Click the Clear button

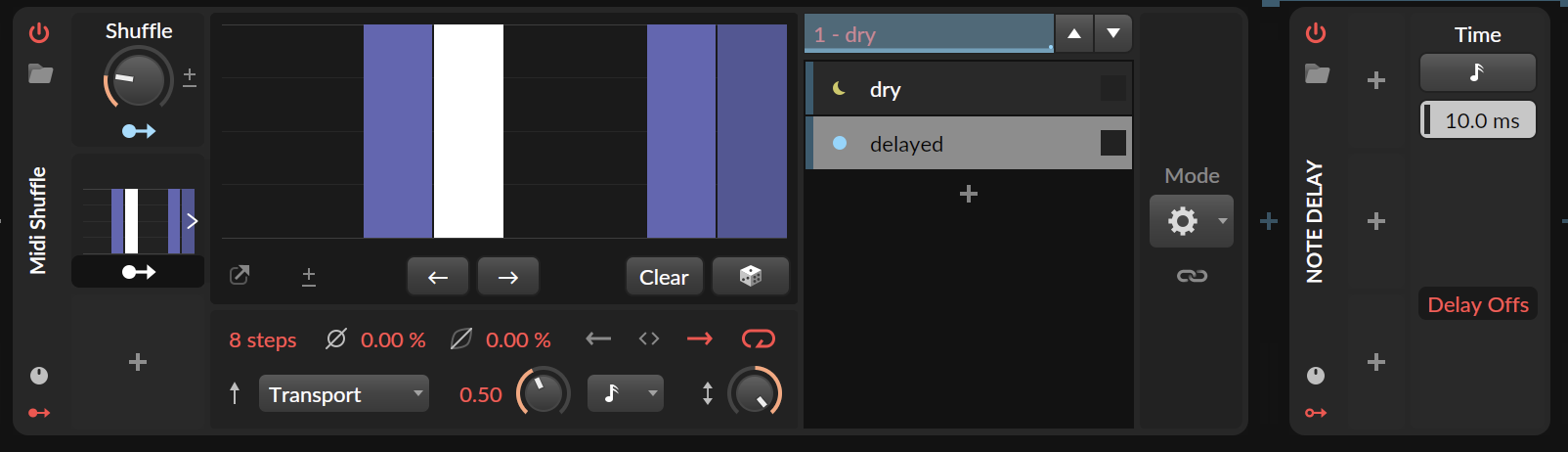[664, 277]
